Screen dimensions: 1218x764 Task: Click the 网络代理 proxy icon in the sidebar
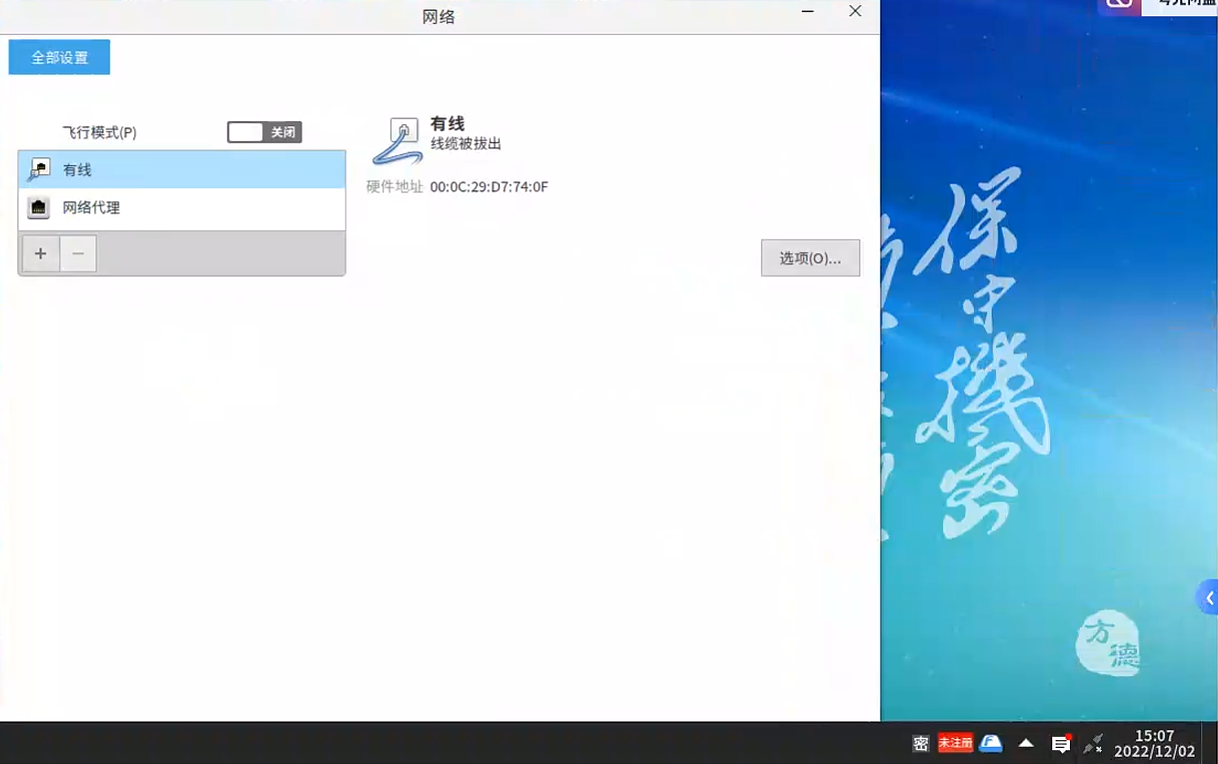(x=38, y=208)
